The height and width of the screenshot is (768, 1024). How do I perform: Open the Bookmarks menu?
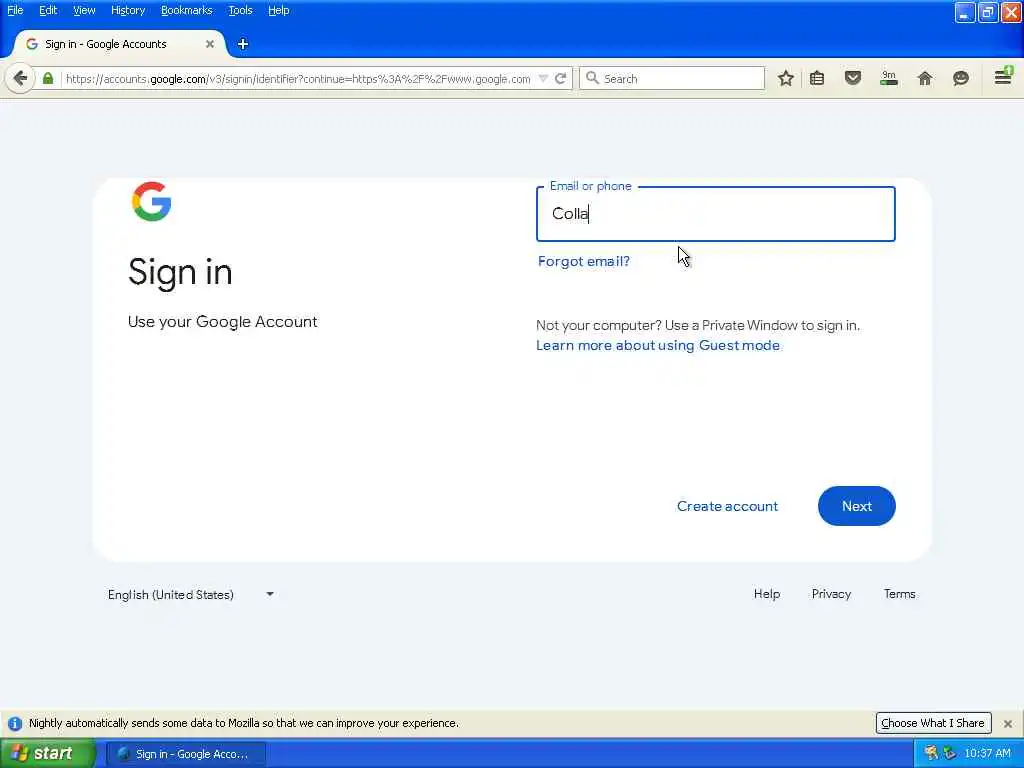(x=186, y=10)
